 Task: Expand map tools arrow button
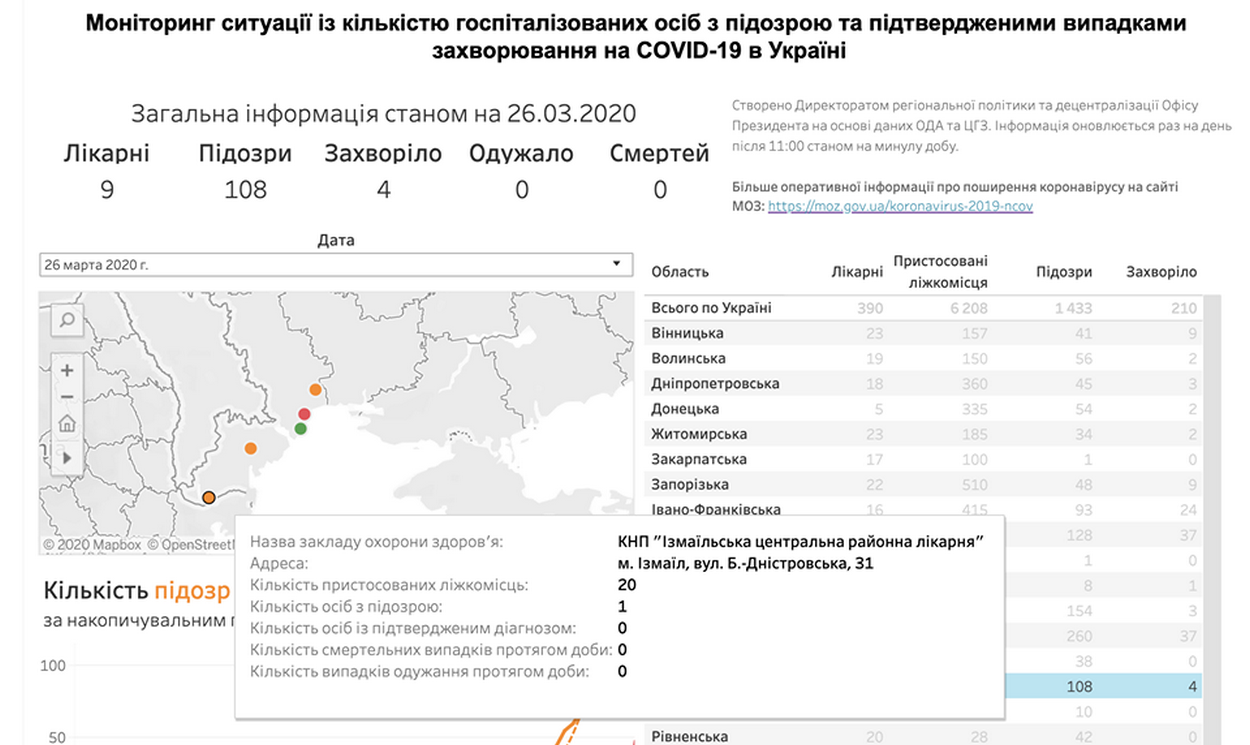point(67,457)
